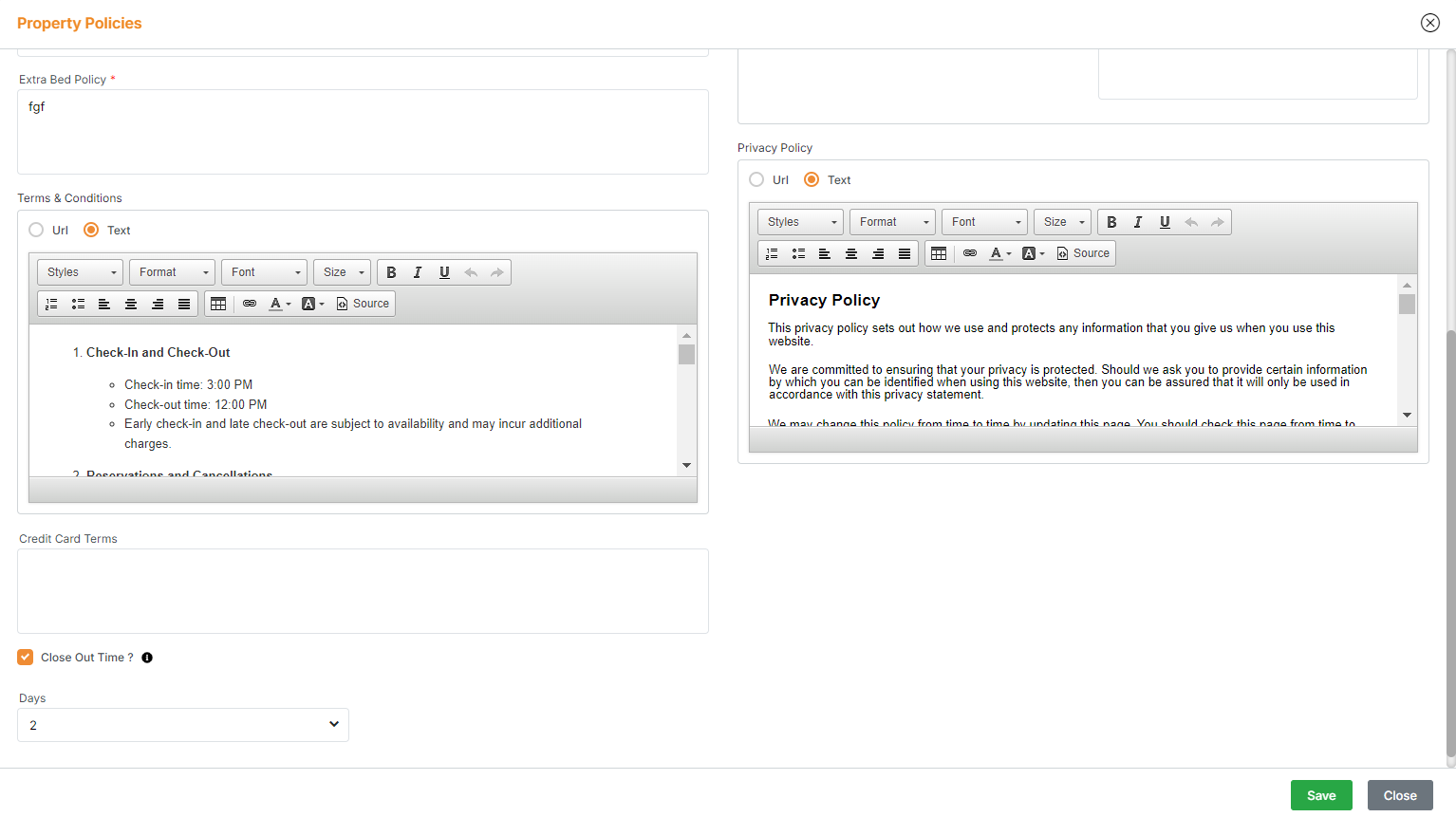Click the gray Close button

pyautogui.click(x=1399, y=795)
